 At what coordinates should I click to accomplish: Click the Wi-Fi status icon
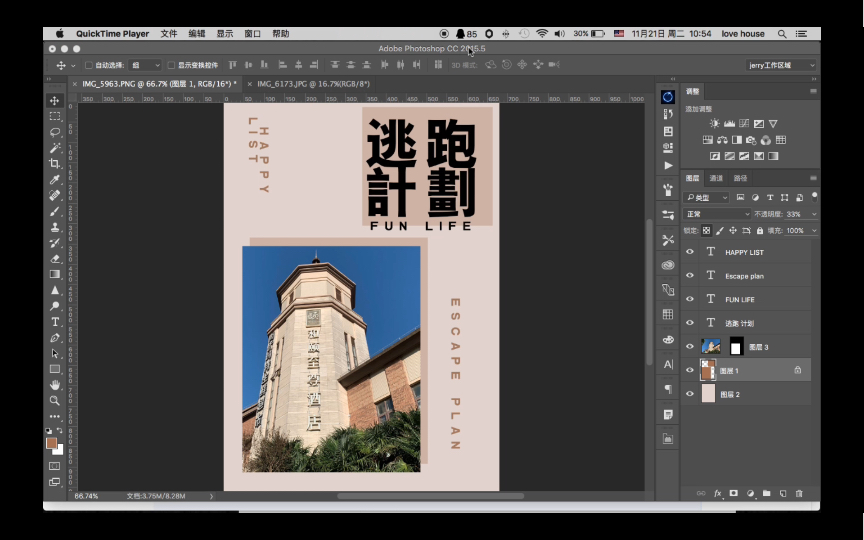tap(542, 34)
